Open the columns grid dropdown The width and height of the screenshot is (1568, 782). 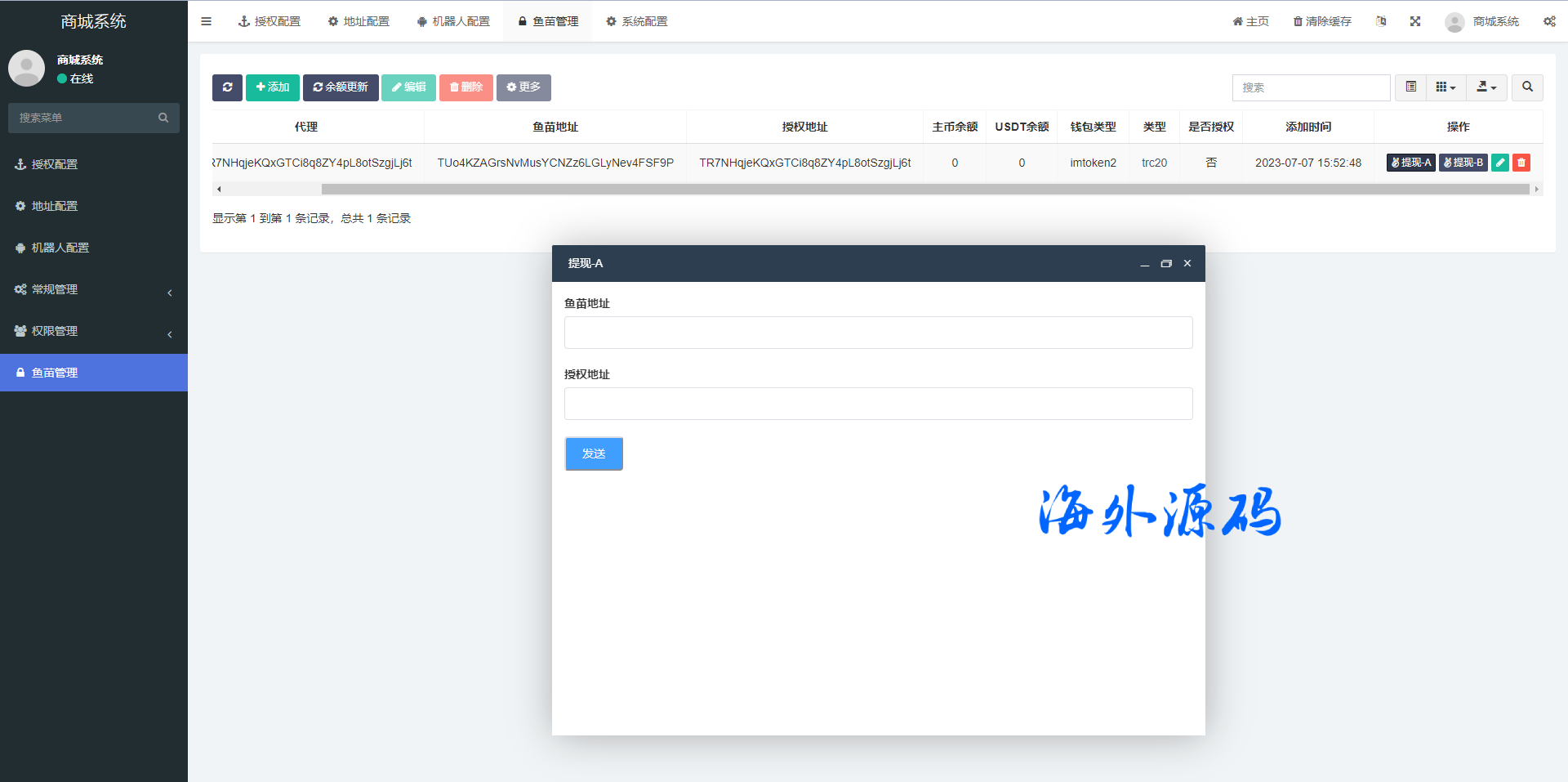[1445, 87]
